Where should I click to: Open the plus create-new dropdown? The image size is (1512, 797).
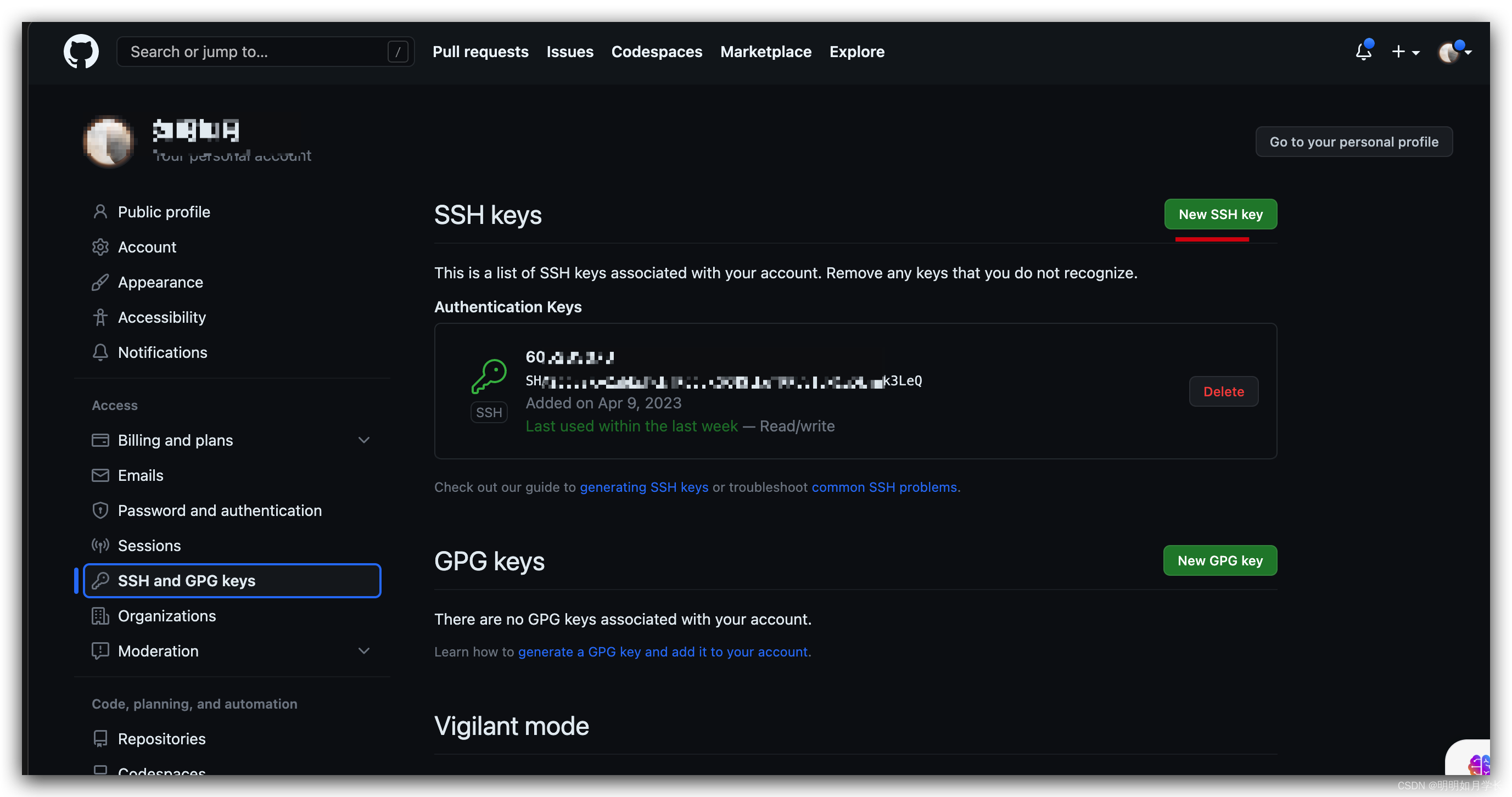click(1405, 52)
